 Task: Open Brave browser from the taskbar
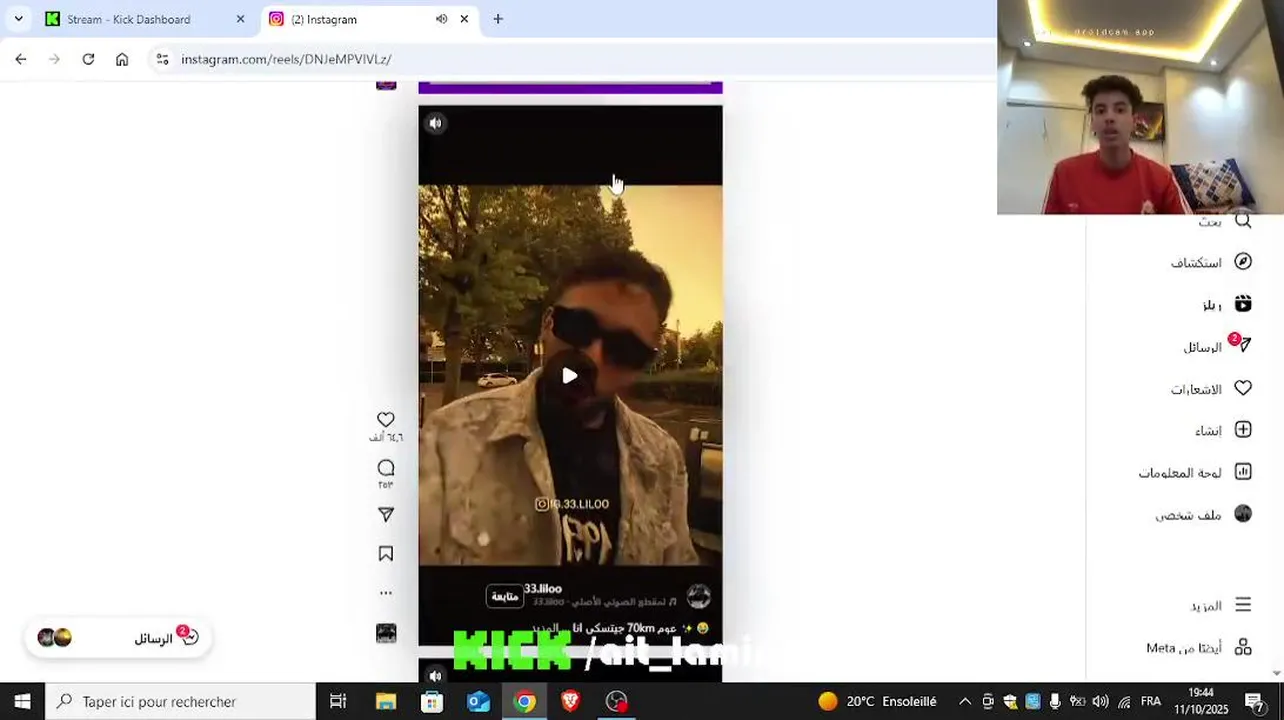tap(570, 701)
